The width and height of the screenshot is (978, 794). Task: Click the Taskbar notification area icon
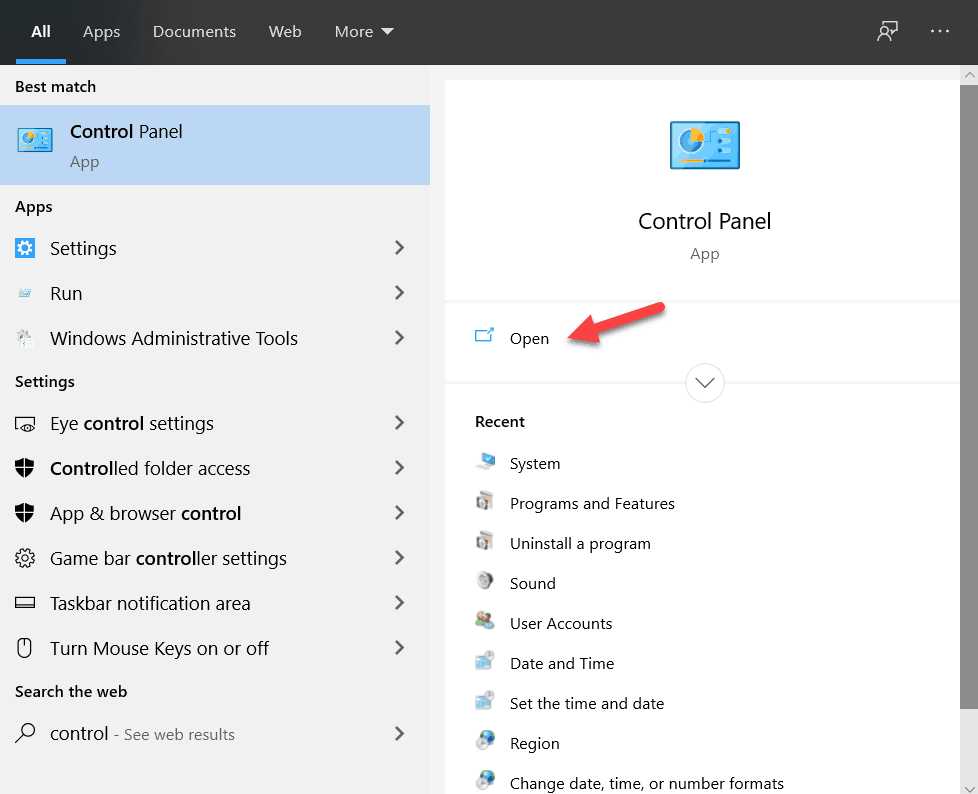[x=25, y=603]
